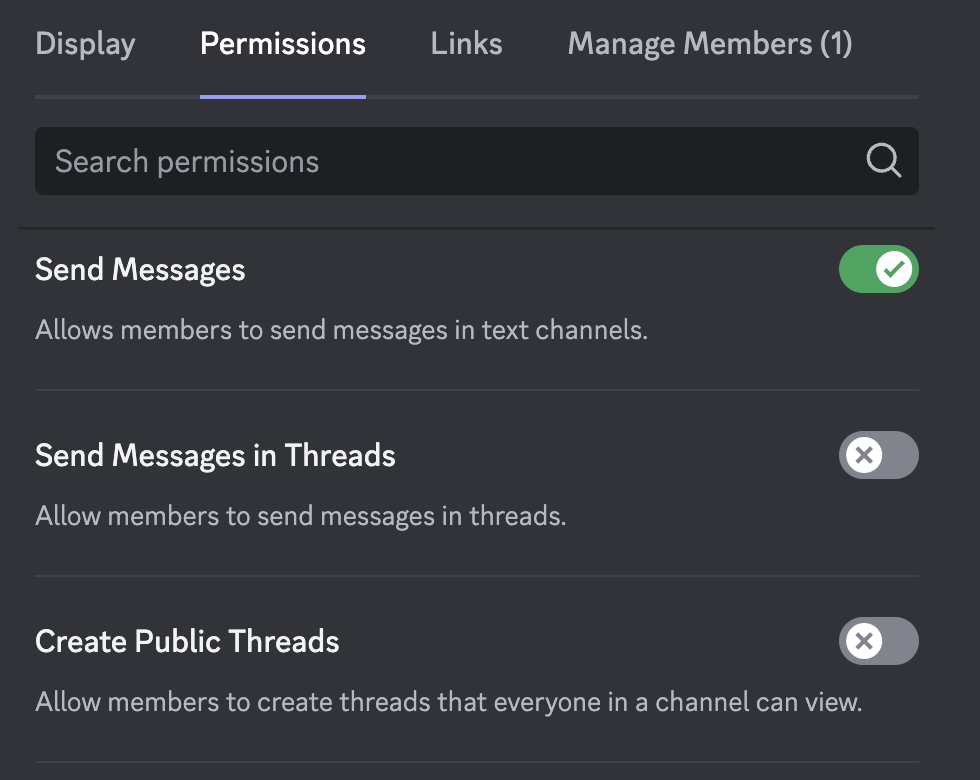This screenshot has width=980, height=780.
Task: Click the Send Messages permission title
Action: point(140,270)
